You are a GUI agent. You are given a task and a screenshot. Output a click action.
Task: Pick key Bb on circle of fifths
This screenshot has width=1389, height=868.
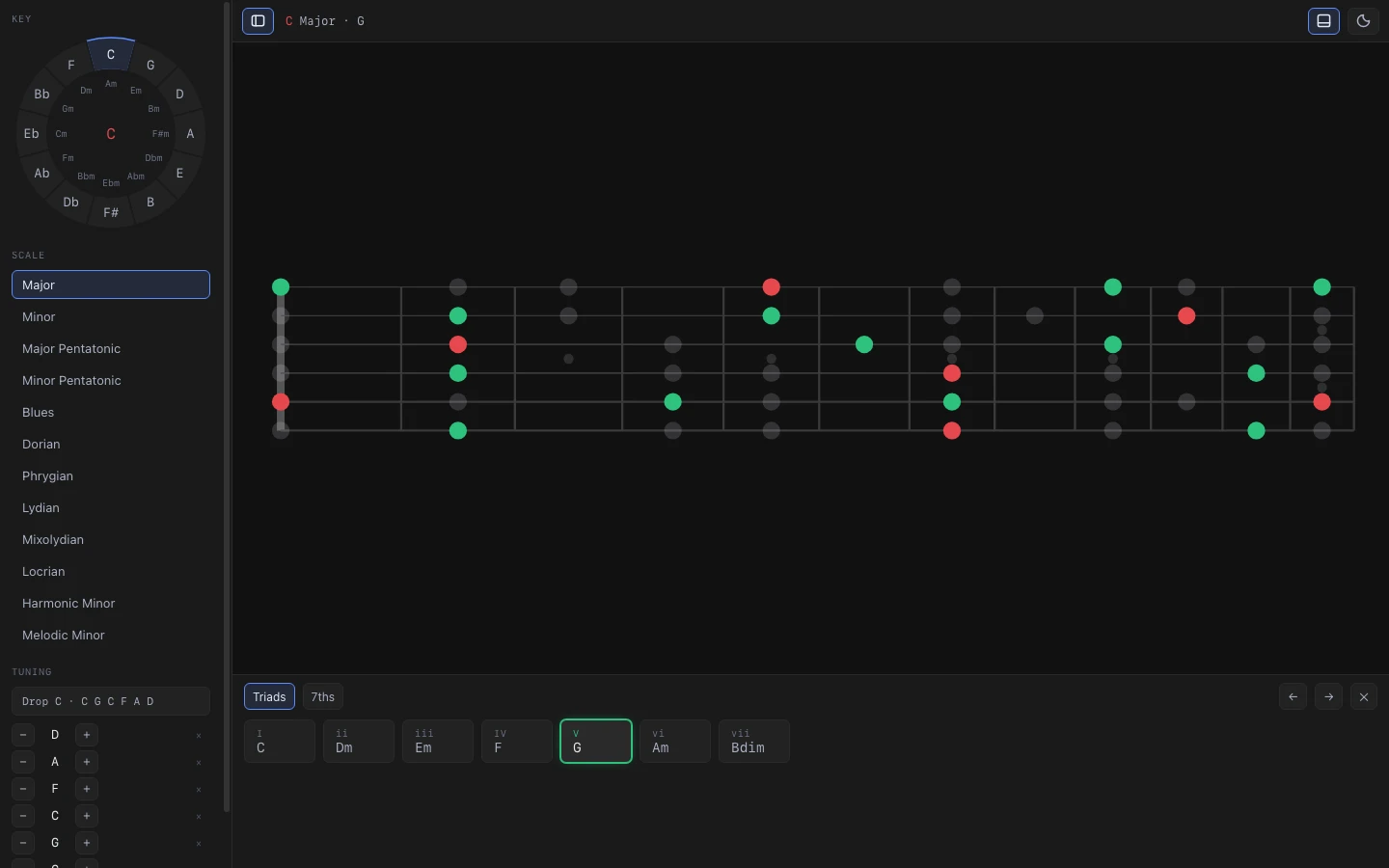(x=42, y=94)
